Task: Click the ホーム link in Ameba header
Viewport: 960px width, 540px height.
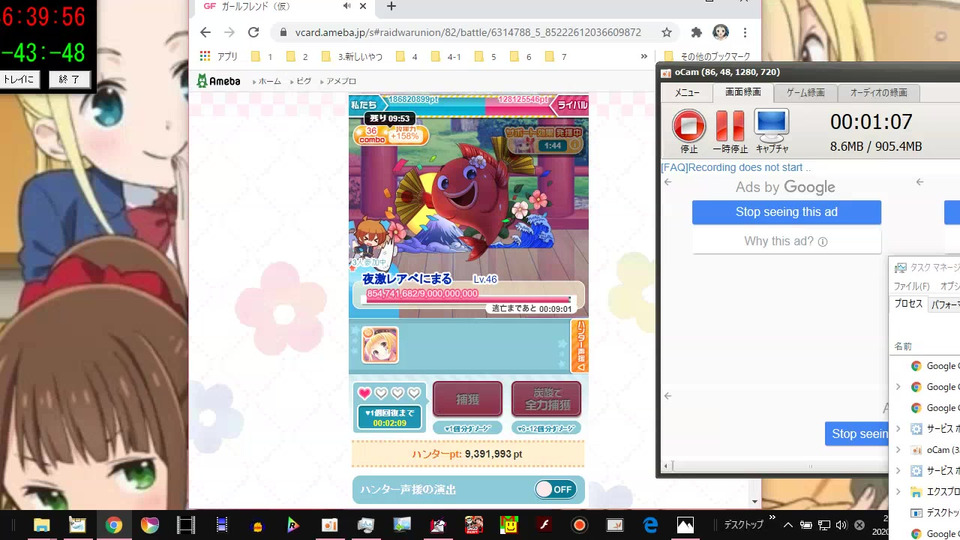Action: click(x=268, y=81)
